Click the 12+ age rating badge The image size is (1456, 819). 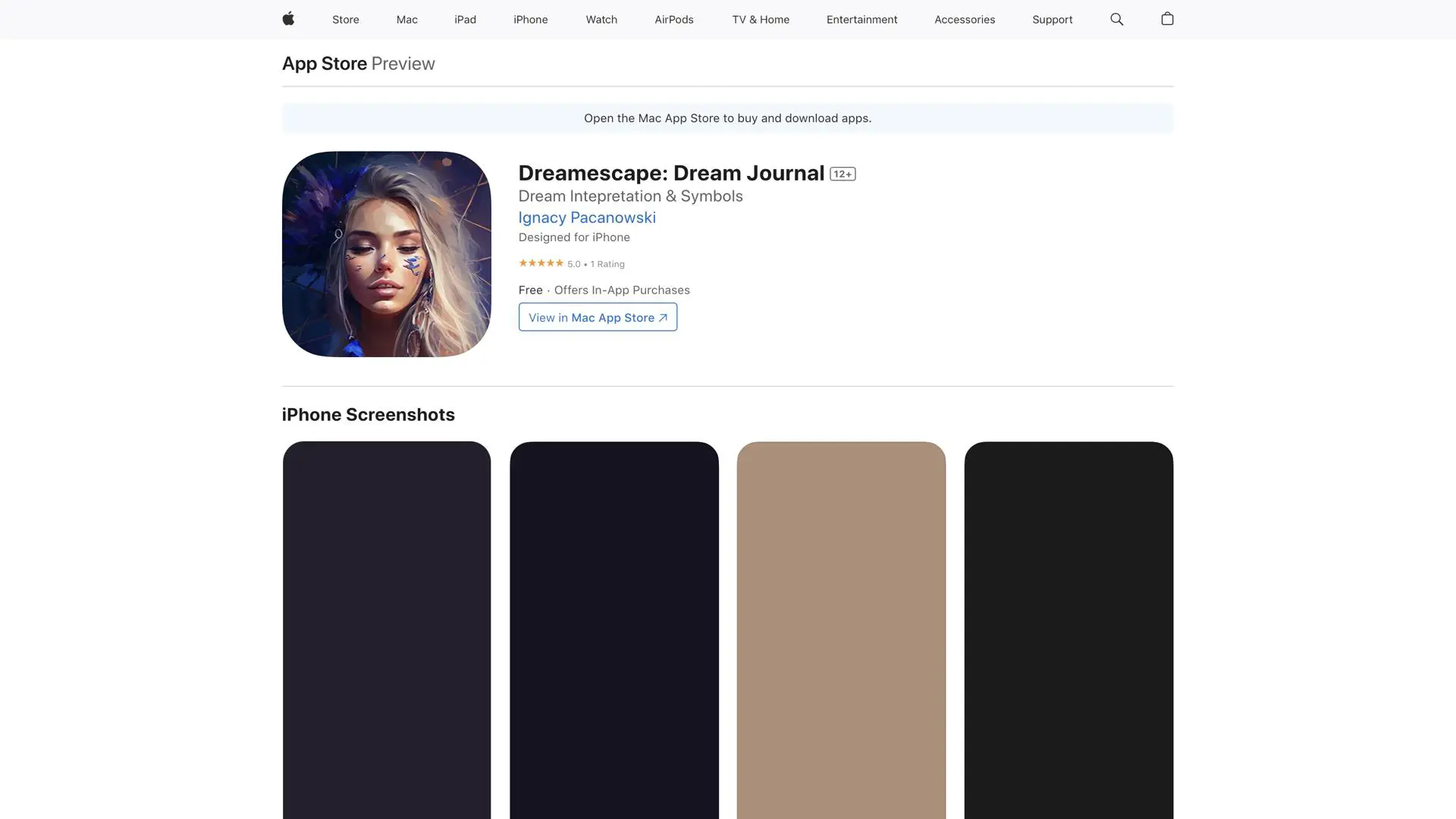pos(843,174)
